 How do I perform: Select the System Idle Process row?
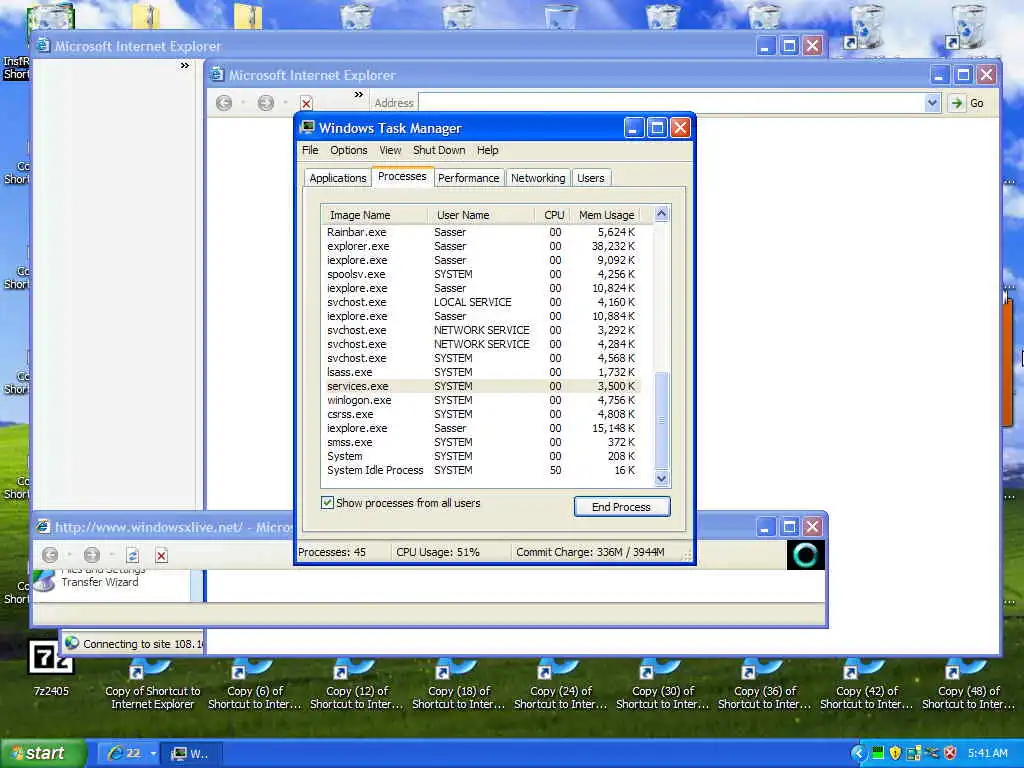[481, 470]
